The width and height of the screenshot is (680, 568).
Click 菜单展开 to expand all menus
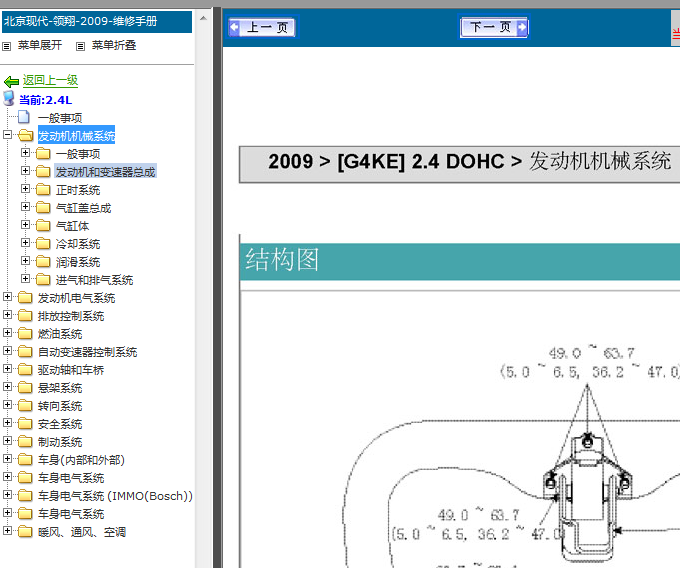(x=40, y=45)
